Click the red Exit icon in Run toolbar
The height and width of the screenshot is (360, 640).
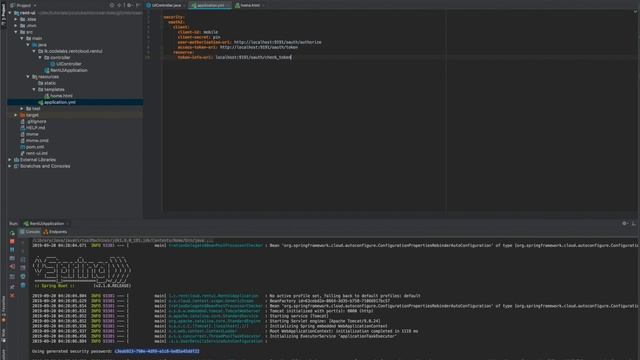tap(12, 267)
